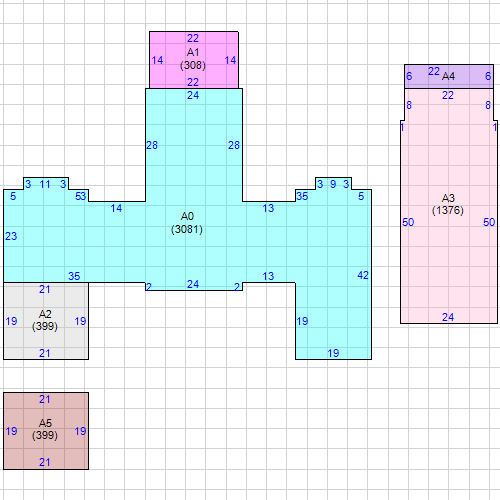The height and width of the screenshot is (500, 500).
Task: Click the 23 dimension on A0's left side
Action: [x=11, y=236]
